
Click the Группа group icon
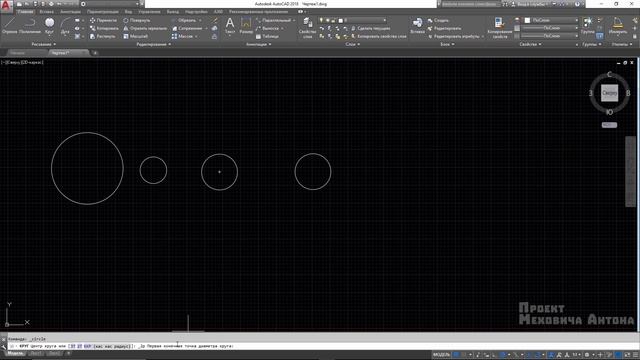[588, 25]
